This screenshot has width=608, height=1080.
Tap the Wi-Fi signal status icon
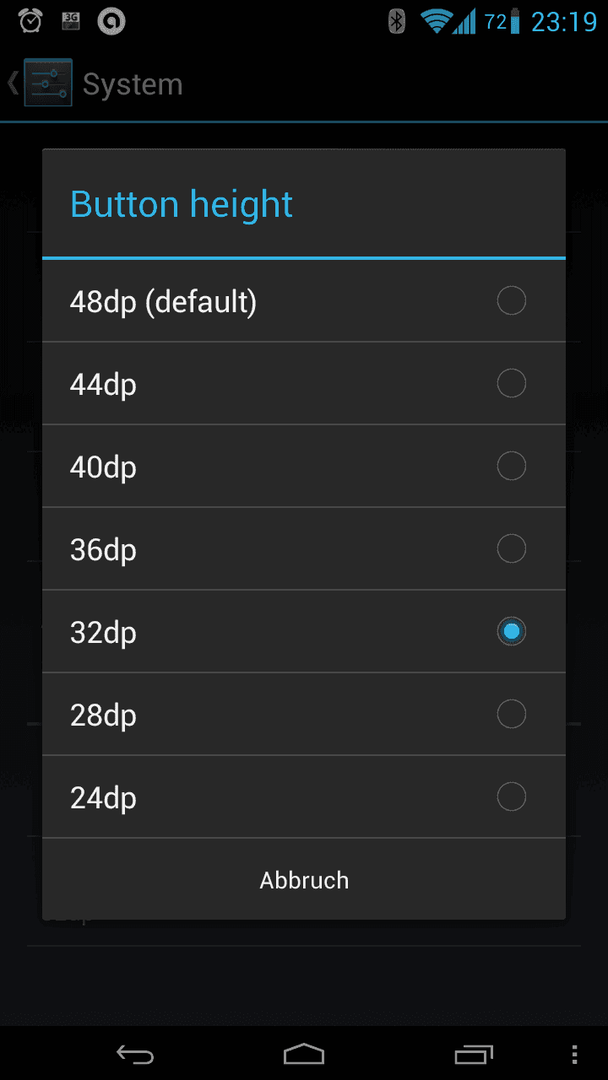[x=437, y=22]
